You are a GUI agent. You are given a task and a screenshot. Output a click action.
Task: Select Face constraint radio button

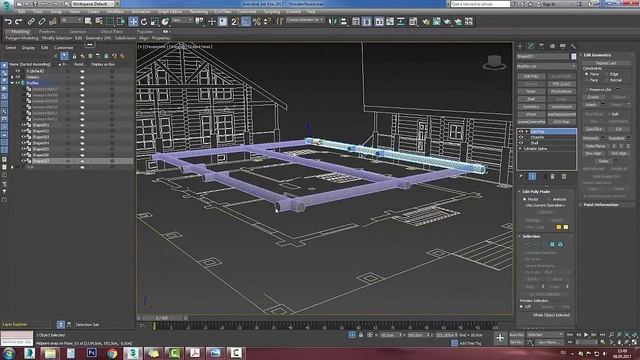(x=587, y=80)
